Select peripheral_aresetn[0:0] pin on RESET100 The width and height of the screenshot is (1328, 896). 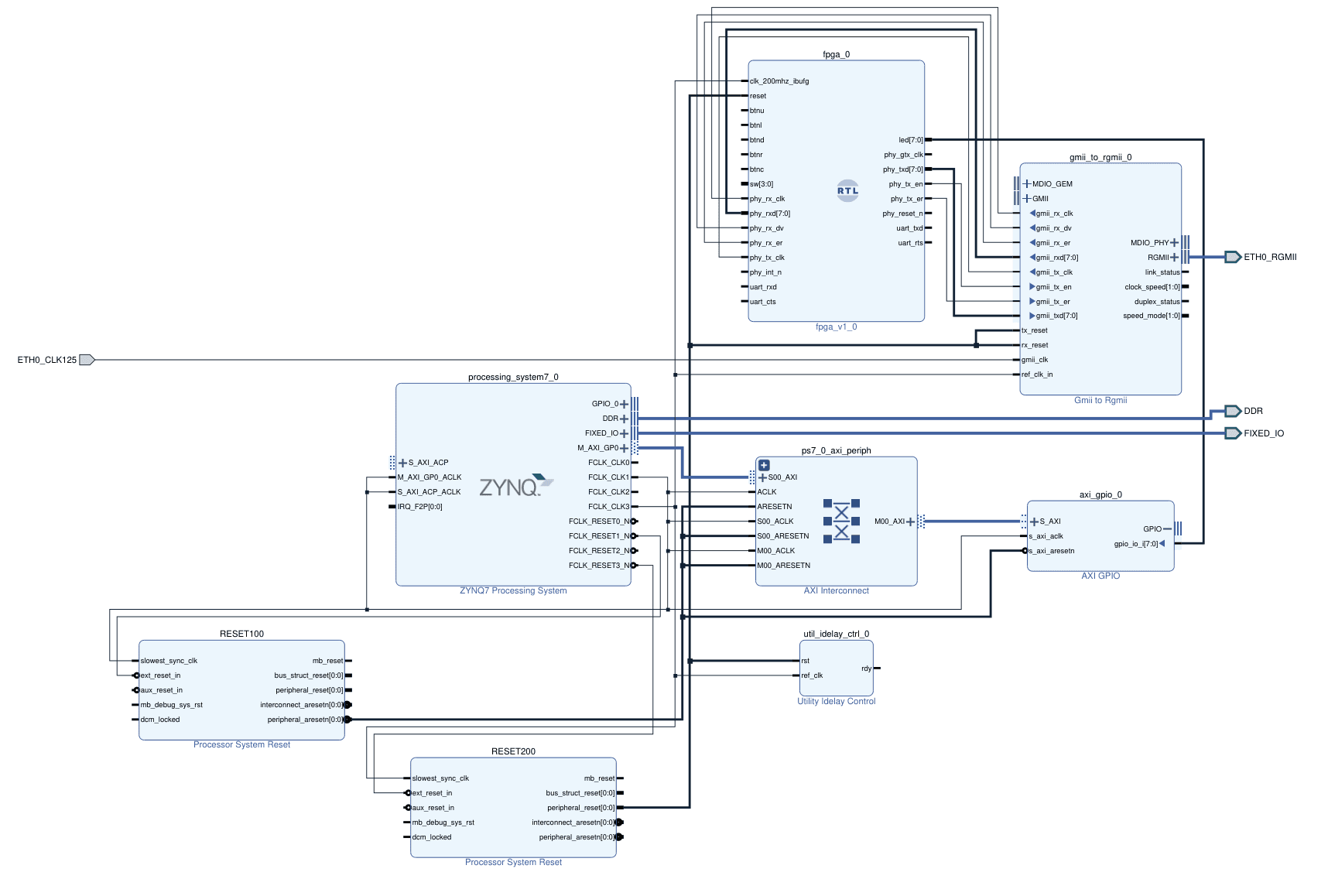tap(305, 720)
